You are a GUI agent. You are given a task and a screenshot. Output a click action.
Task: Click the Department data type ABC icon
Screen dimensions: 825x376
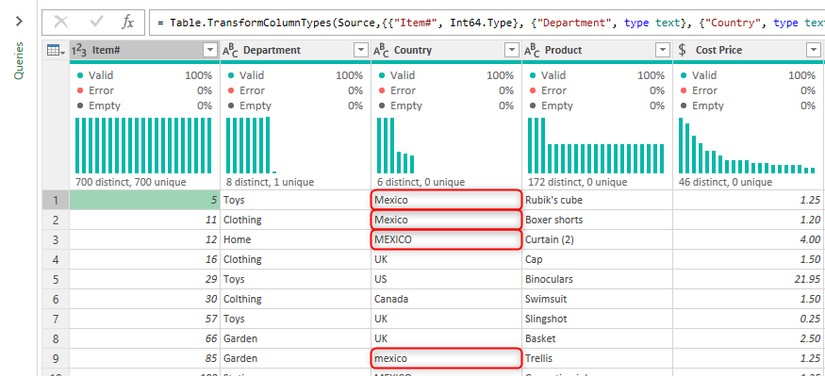point(230,50)
